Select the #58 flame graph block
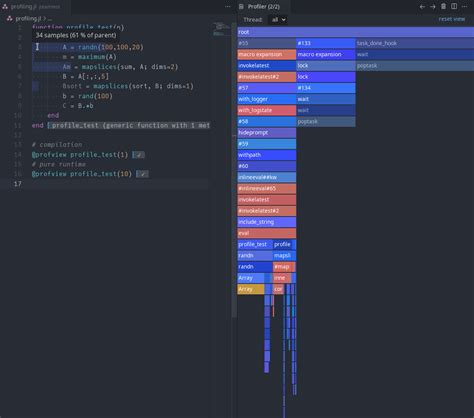Image resolution: width=474 pixels, height=418 pixels. [267, 121]
